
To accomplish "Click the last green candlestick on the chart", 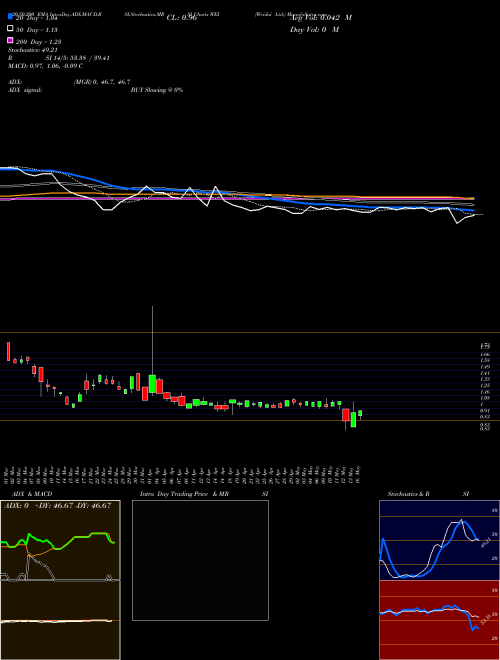I will [x=360, y=413].
